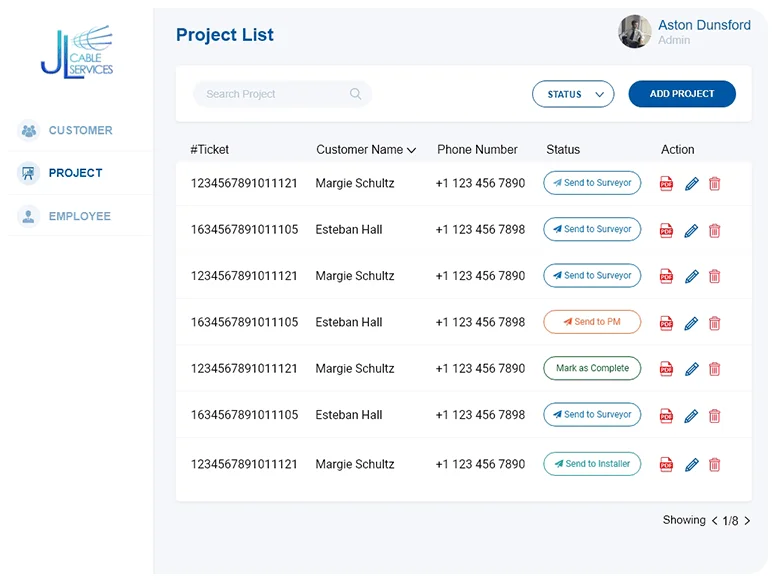Click the Add Project button
776x582 pixels.
coord(682,94)
